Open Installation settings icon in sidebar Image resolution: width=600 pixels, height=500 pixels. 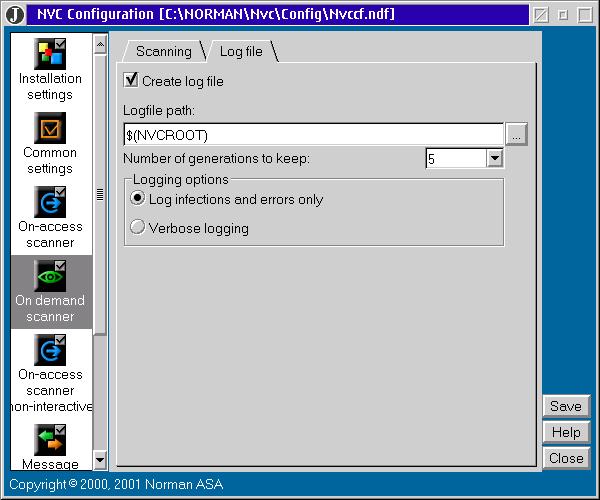click(x=50, y=54)
